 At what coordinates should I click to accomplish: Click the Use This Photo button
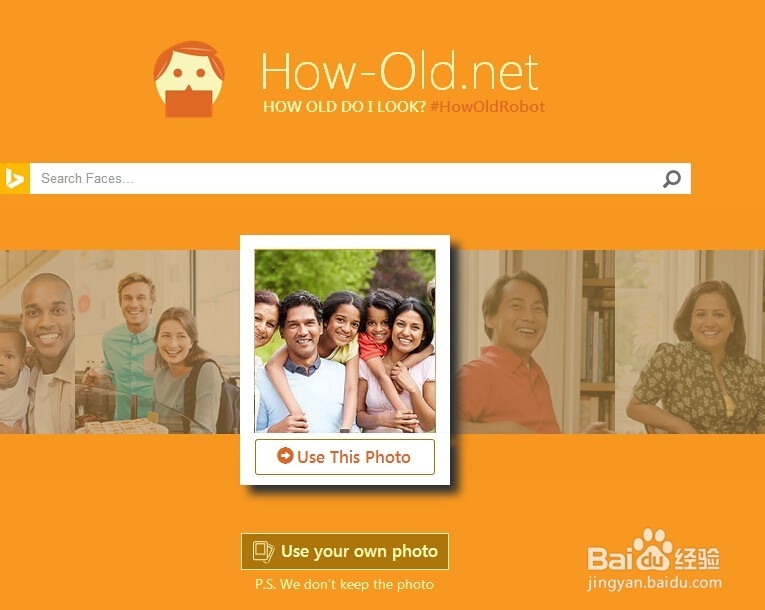tap(344, 457)
